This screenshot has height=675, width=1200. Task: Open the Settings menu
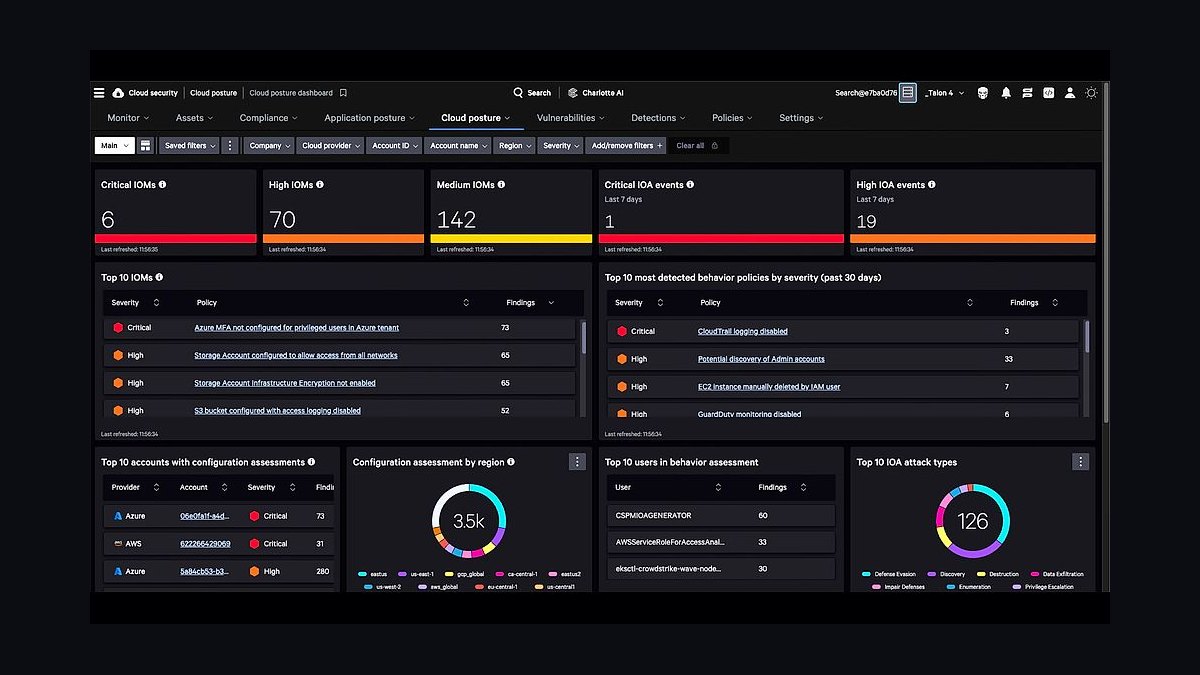coord(801,118)
